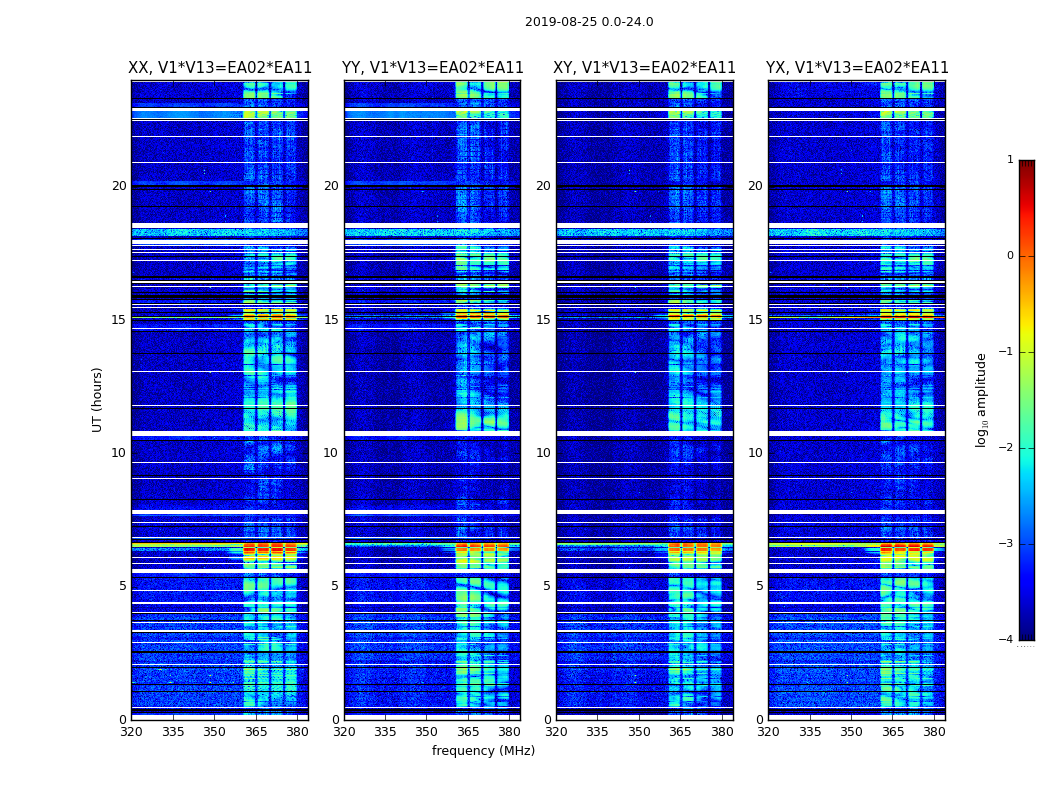Click the yellow band at 15 hours in YY plot
The width and height of the screenshot is (1050, 800).
pyautogui.click(x=482, y=314)
